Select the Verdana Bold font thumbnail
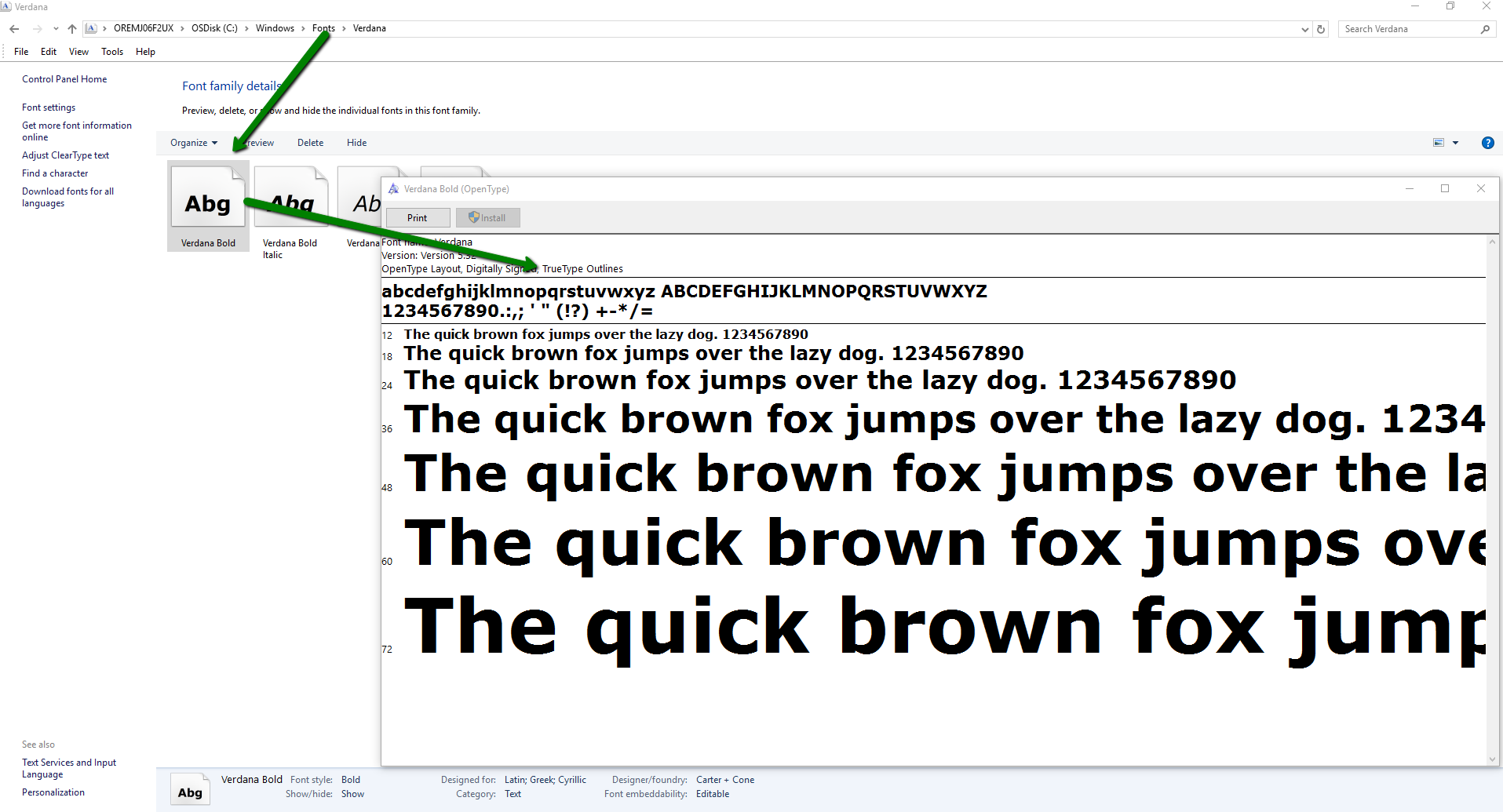Image resolution: width=1503 pixels, height=812 pixels. coord(208,206)
